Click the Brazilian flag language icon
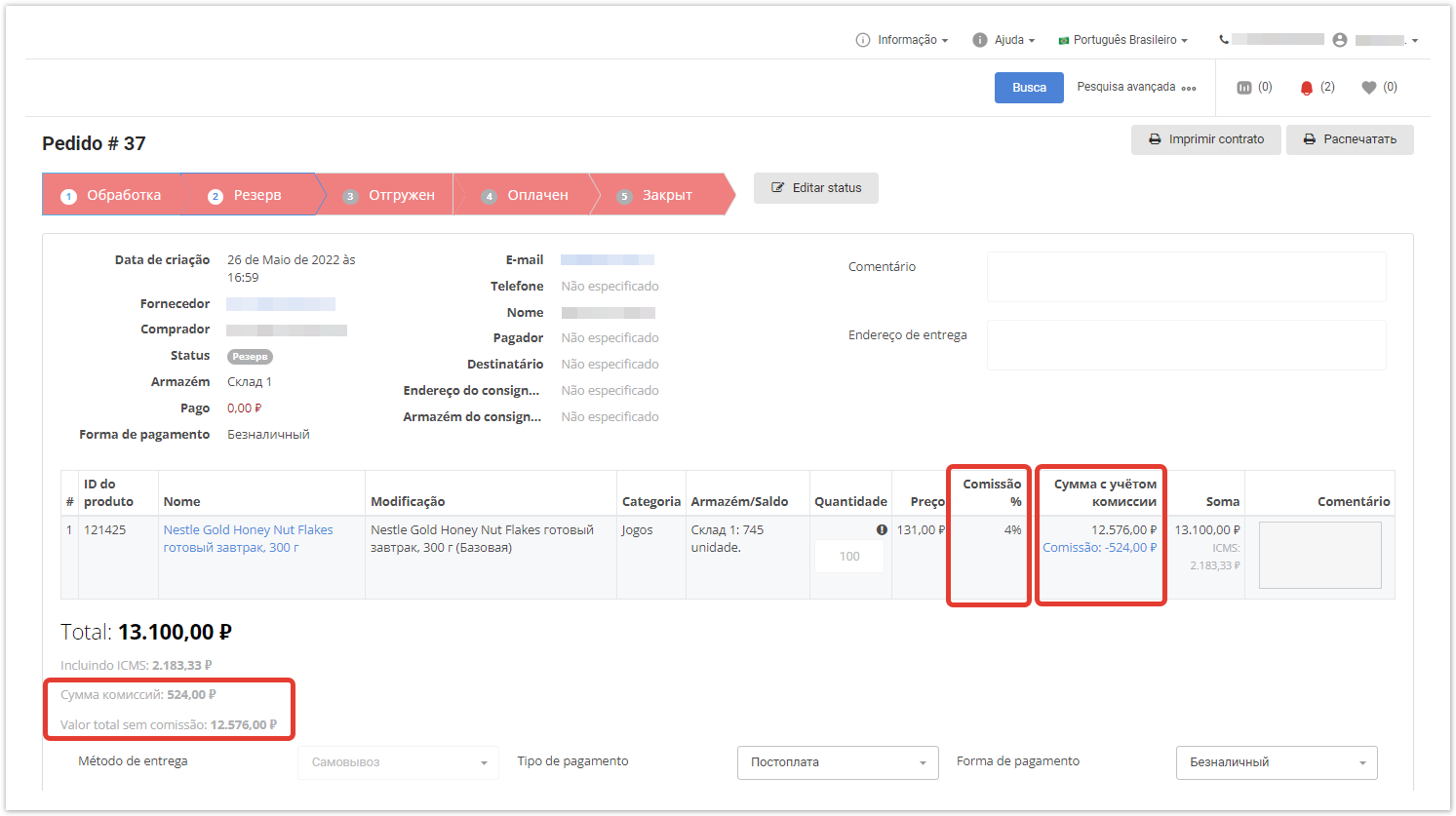Viewport: 1456px width, 816px height. click(x=1064, y=41)
